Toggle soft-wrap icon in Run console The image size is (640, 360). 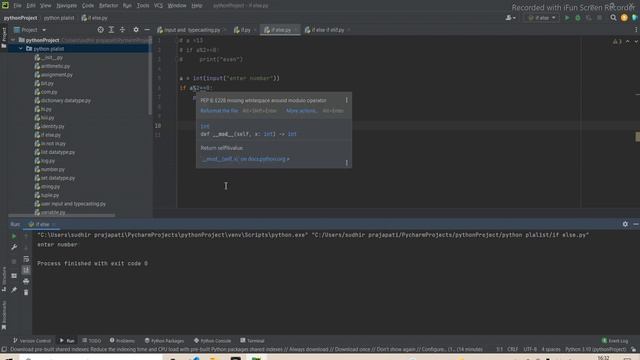point(26,259)
